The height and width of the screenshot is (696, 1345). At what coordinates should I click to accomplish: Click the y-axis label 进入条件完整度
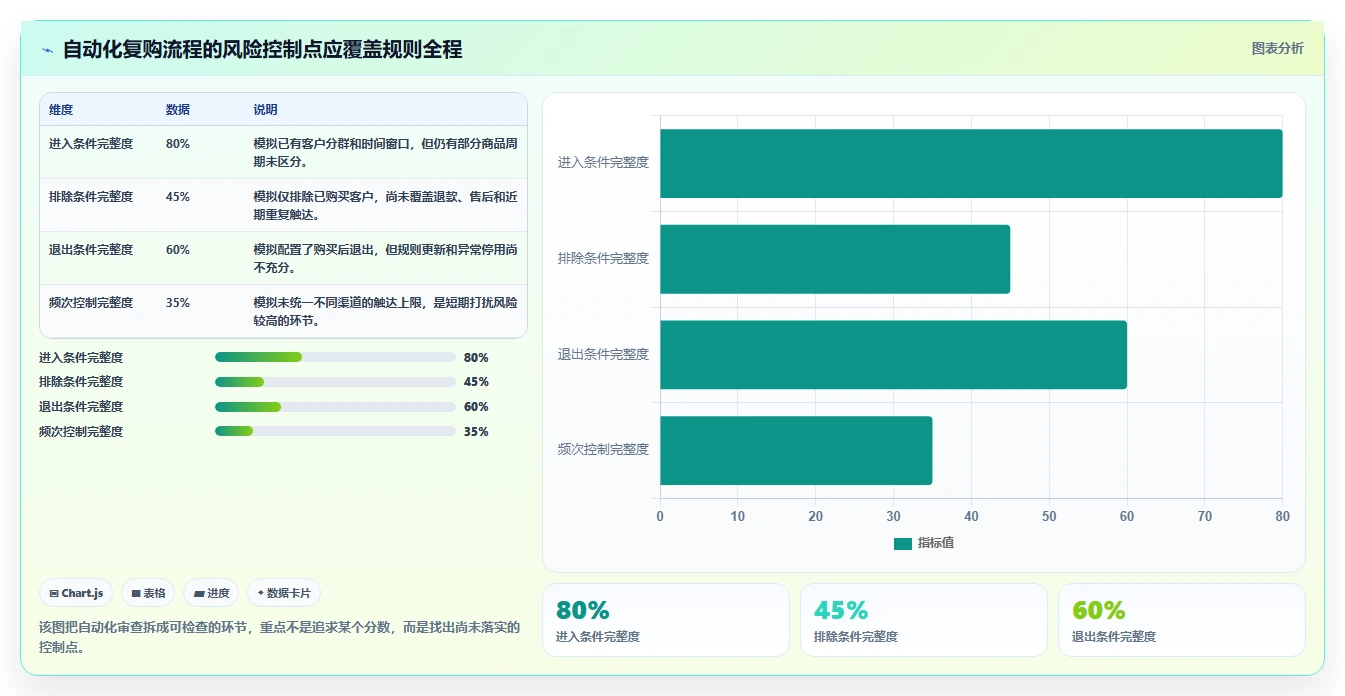(603, 163)
